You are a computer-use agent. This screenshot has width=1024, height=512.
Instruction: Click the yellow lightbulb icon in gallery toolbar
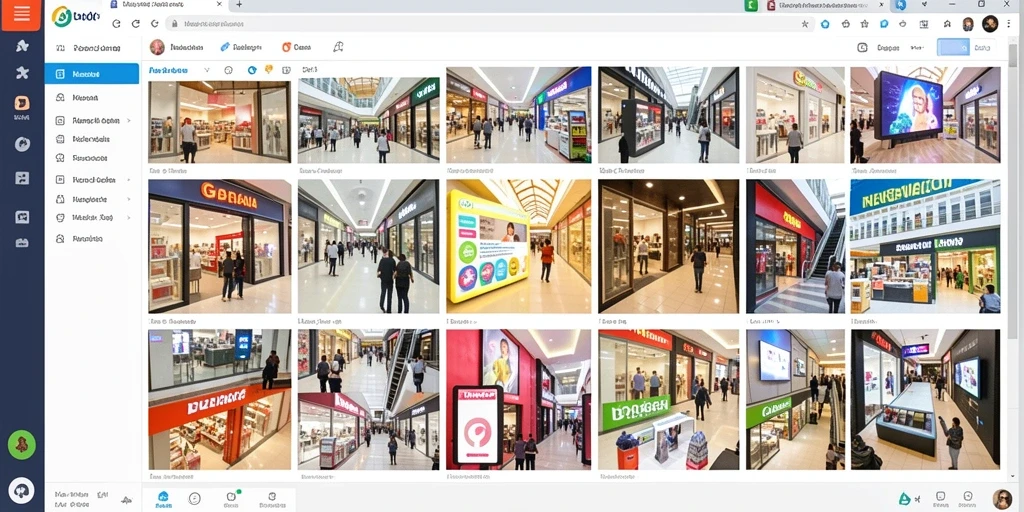[268, 70]
